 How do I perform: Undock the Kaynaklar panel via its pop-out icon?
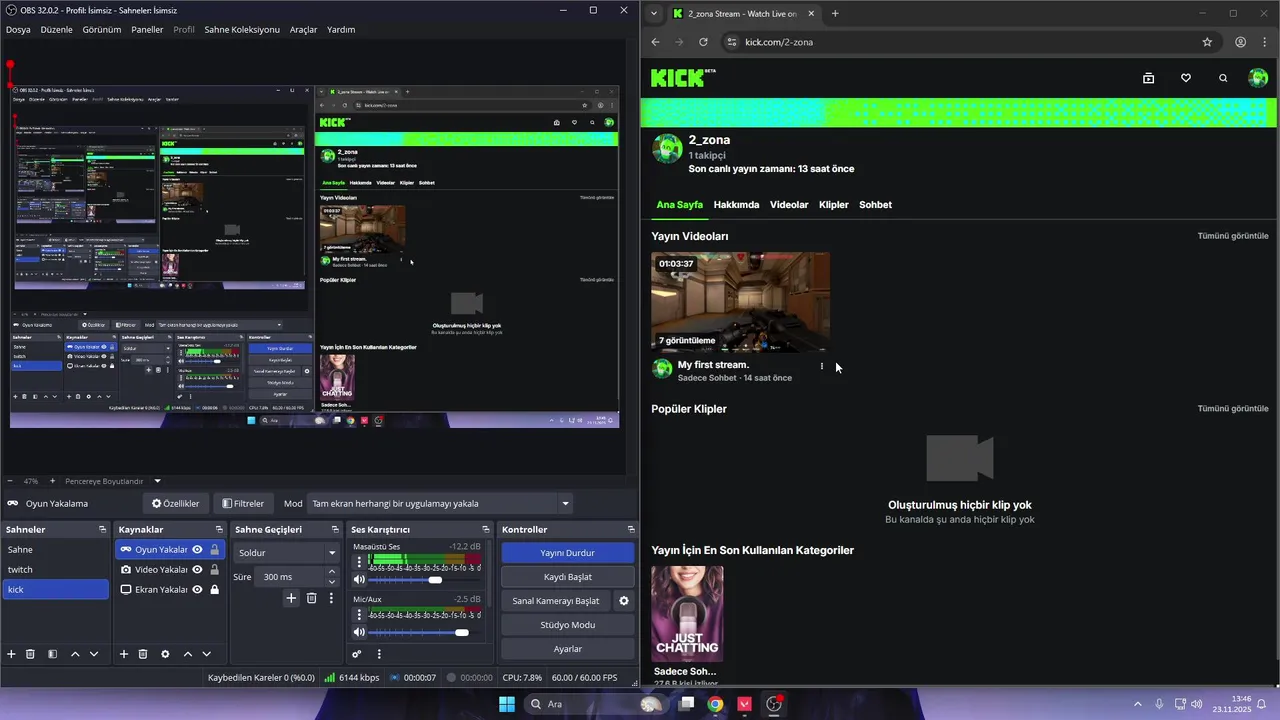click(x=219, y=529)
